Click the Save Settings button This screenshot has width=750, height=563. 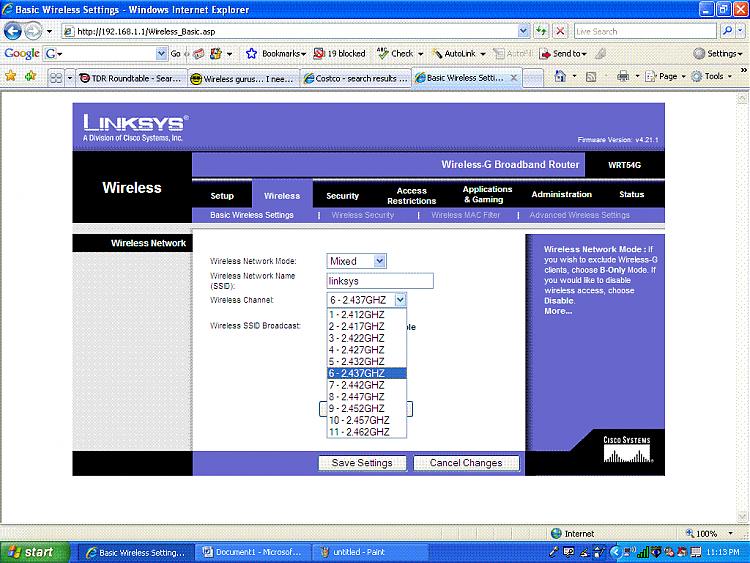[362, 463]
